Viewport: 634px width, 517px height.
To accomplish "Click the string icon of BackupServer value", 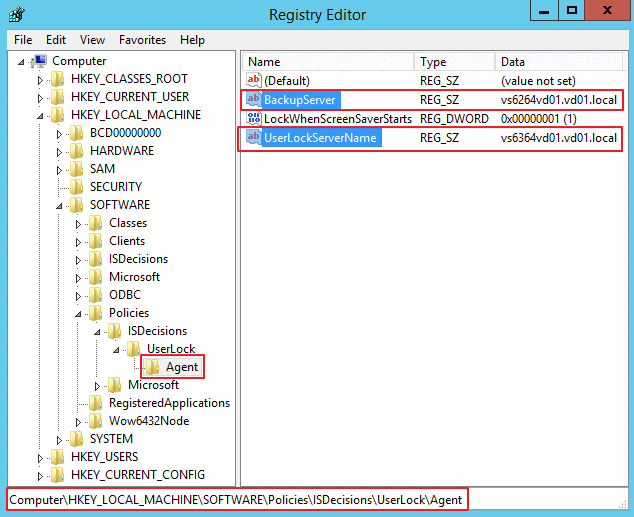I will (x=254, y=99).
